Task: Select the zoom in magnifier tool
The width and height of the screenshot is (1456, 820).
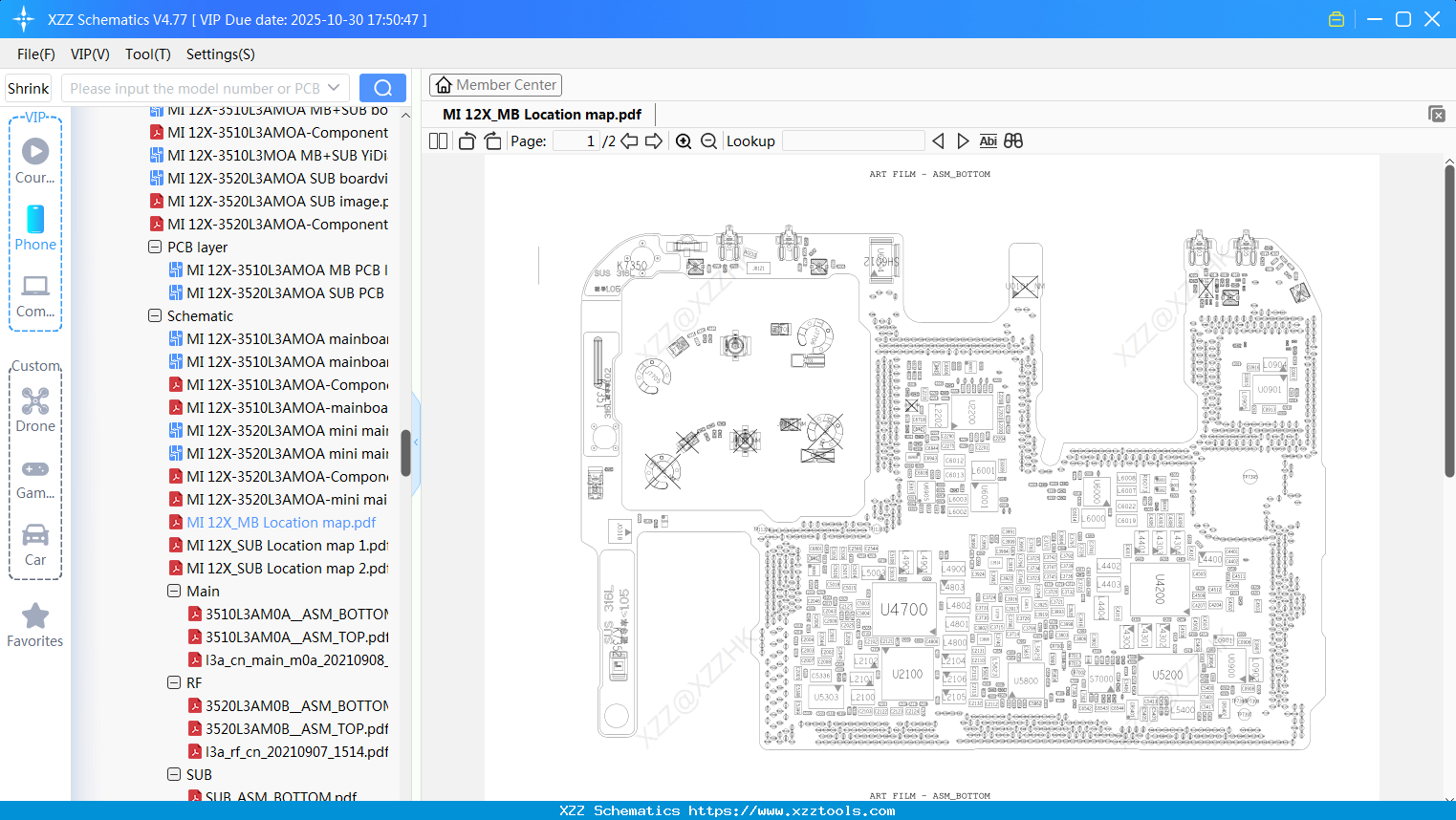Action: pyautogui.click(x=684, y=140)
